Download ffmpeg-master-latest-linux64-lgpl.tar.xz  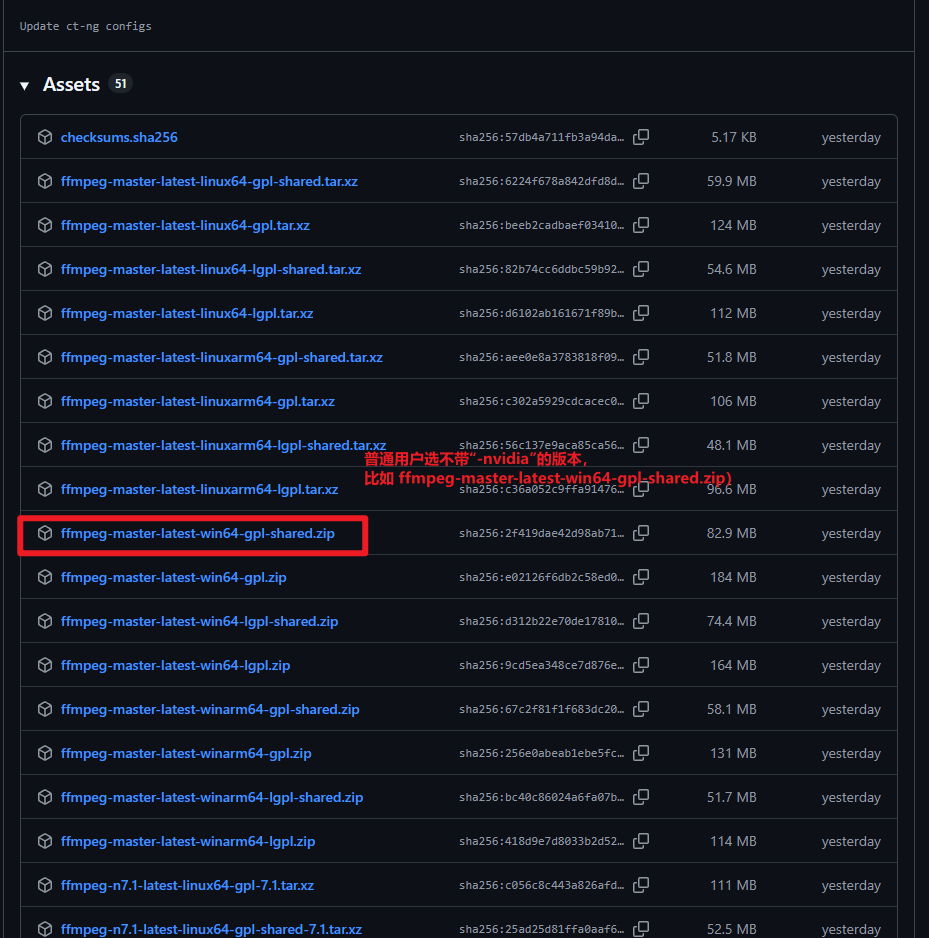[187, 313]
